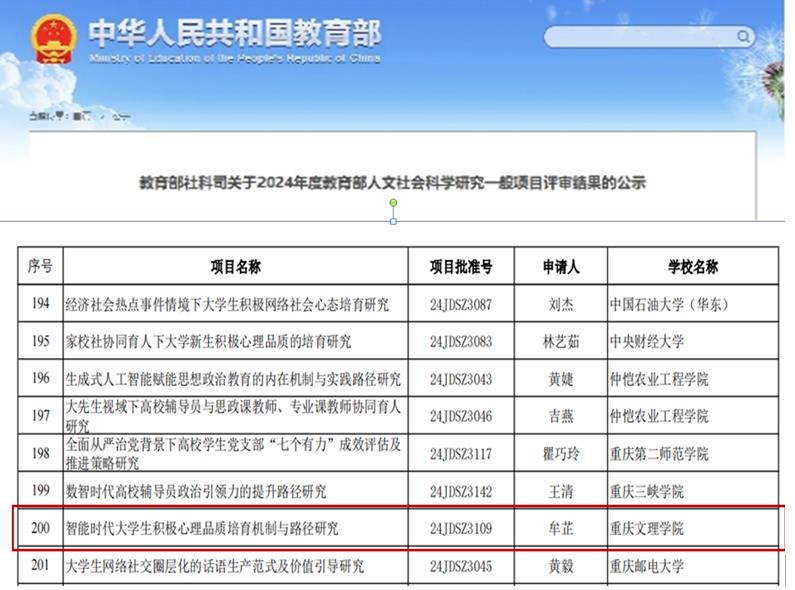
Task: Click the 学校名称 column header
Action: pyautogui.click(x=692, y=267)
